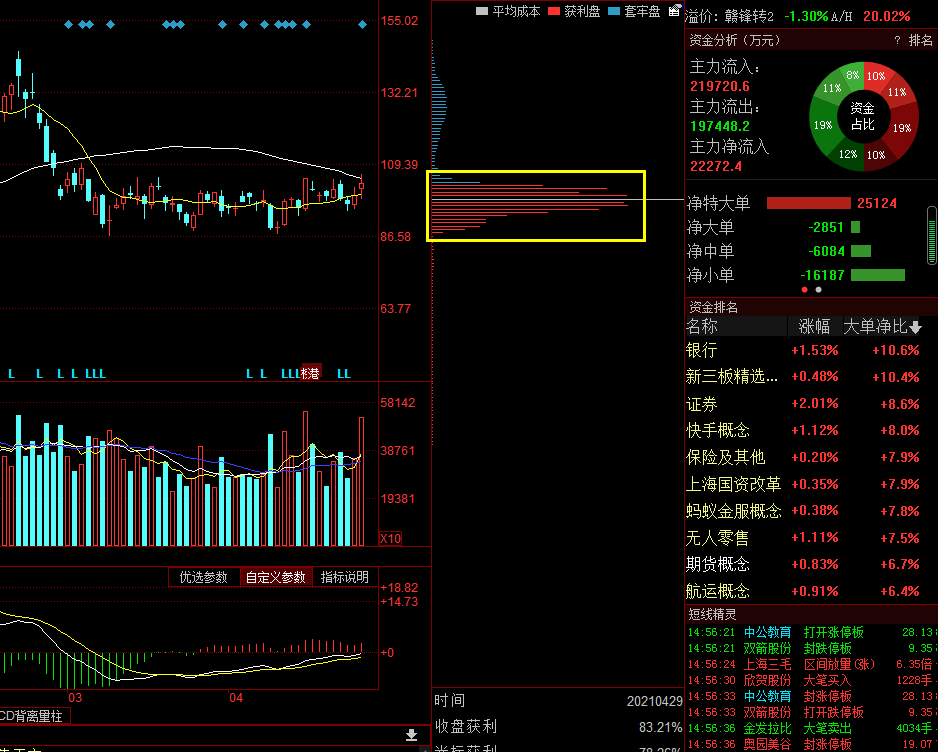Sort by 大单净比 column header arrow
Screen dimensions: 938x752
point(915,327)
